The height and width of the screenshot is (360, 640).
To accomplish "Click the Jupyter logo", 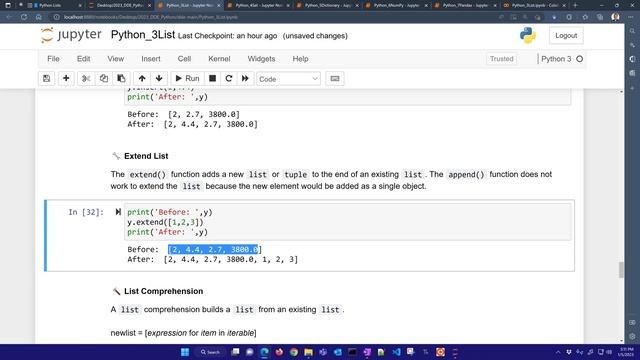I will coord(71,35).
